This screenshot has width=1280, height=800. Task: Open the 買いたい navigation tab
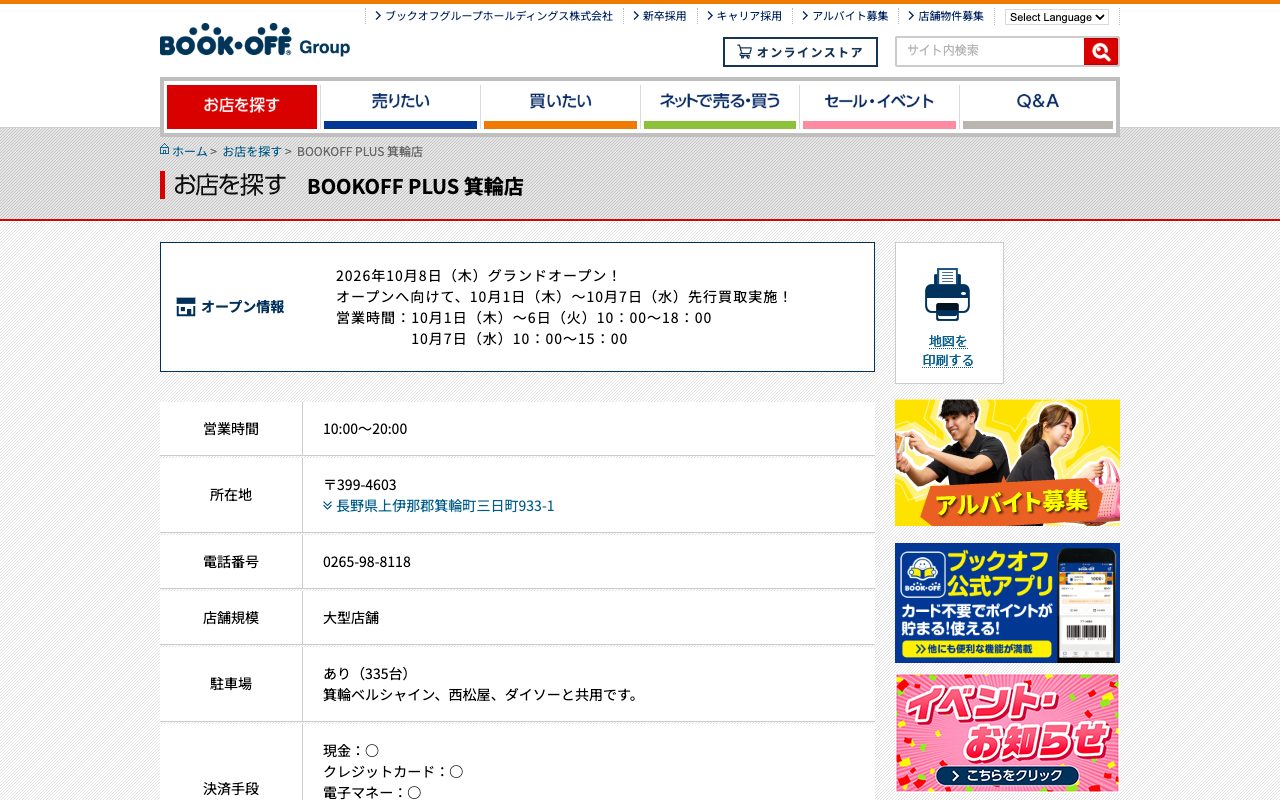[560, 106]
